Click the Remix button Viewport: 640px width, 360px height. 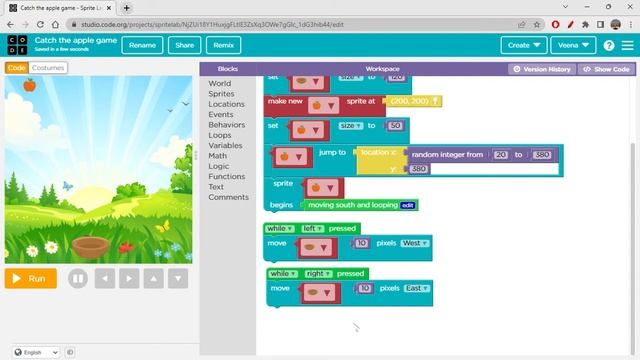223,45
